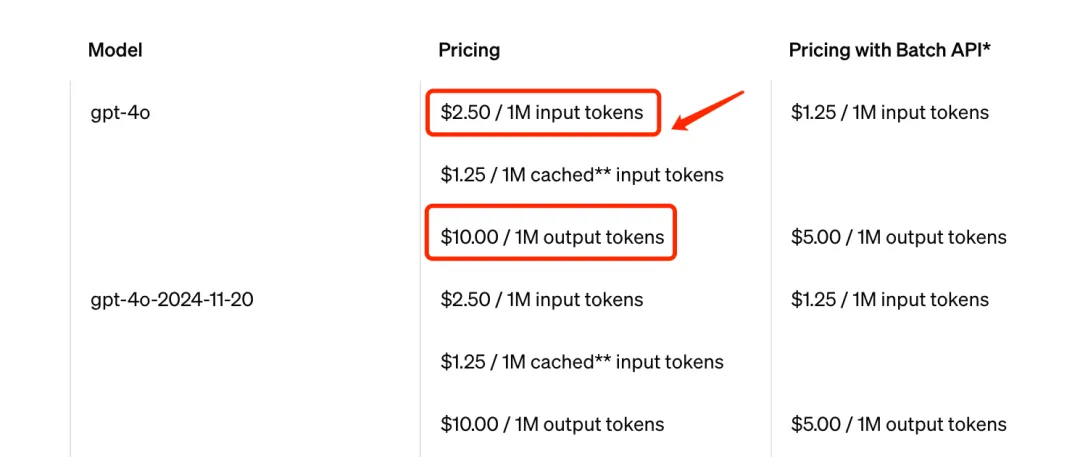Image resolution: width=1080 pixels, height=457 pixels.
Task: Select gpt-4o-2024-11-20's $10.00 output tokens price
Action: (x=552, y=424)
